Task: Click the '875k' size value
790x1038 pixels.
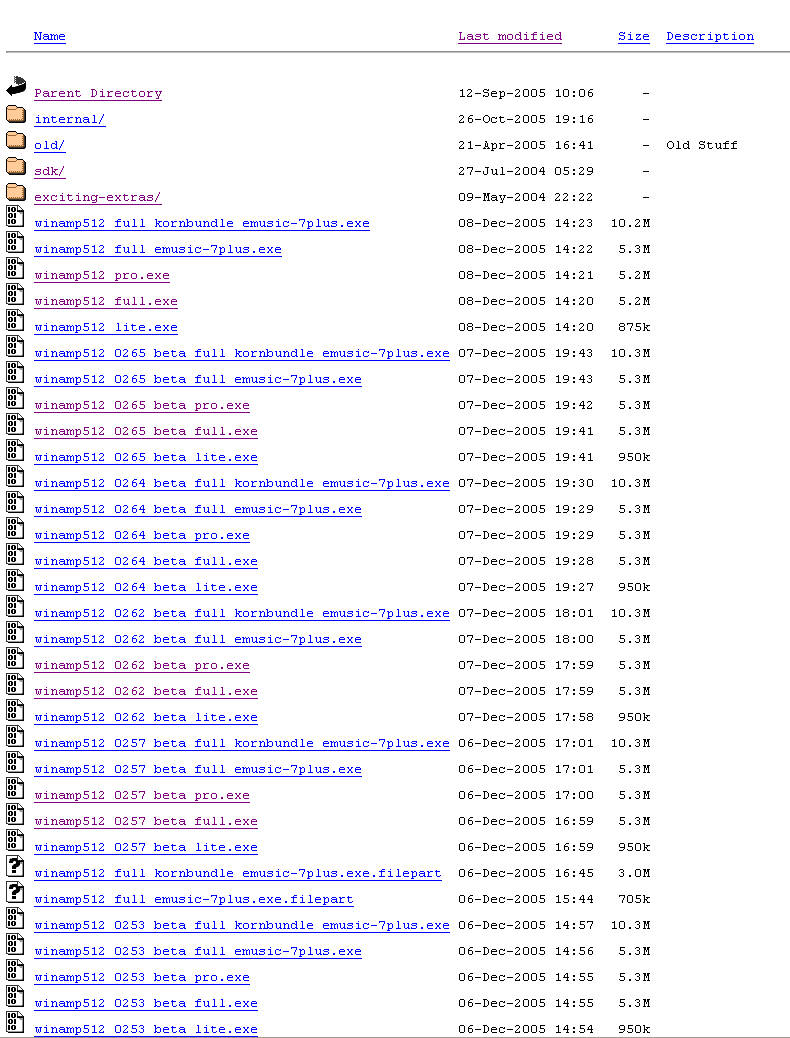Action: tap(634, 327)
